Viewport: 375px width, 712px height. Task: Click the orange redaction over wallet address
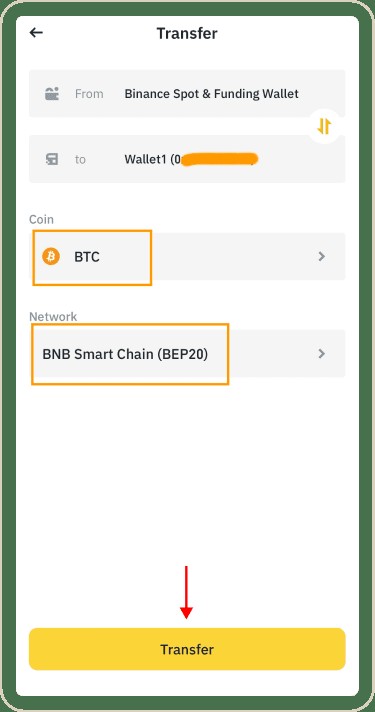[x=219, y=159]
